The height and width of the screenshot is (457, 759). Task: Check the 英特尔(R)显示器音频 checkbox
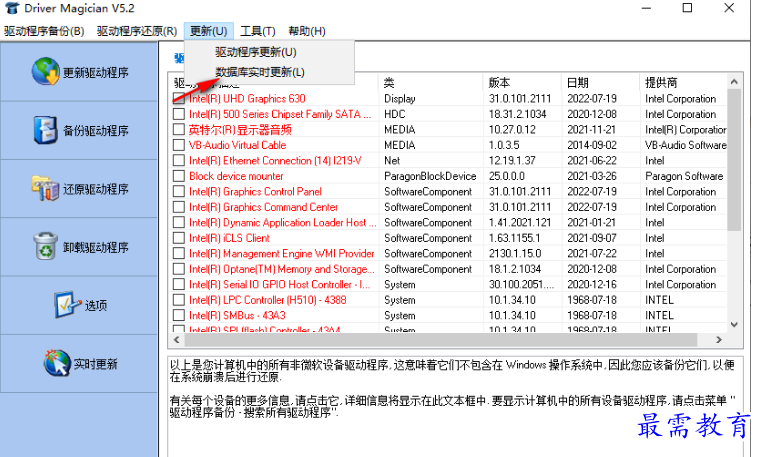(x=179, y=130)
